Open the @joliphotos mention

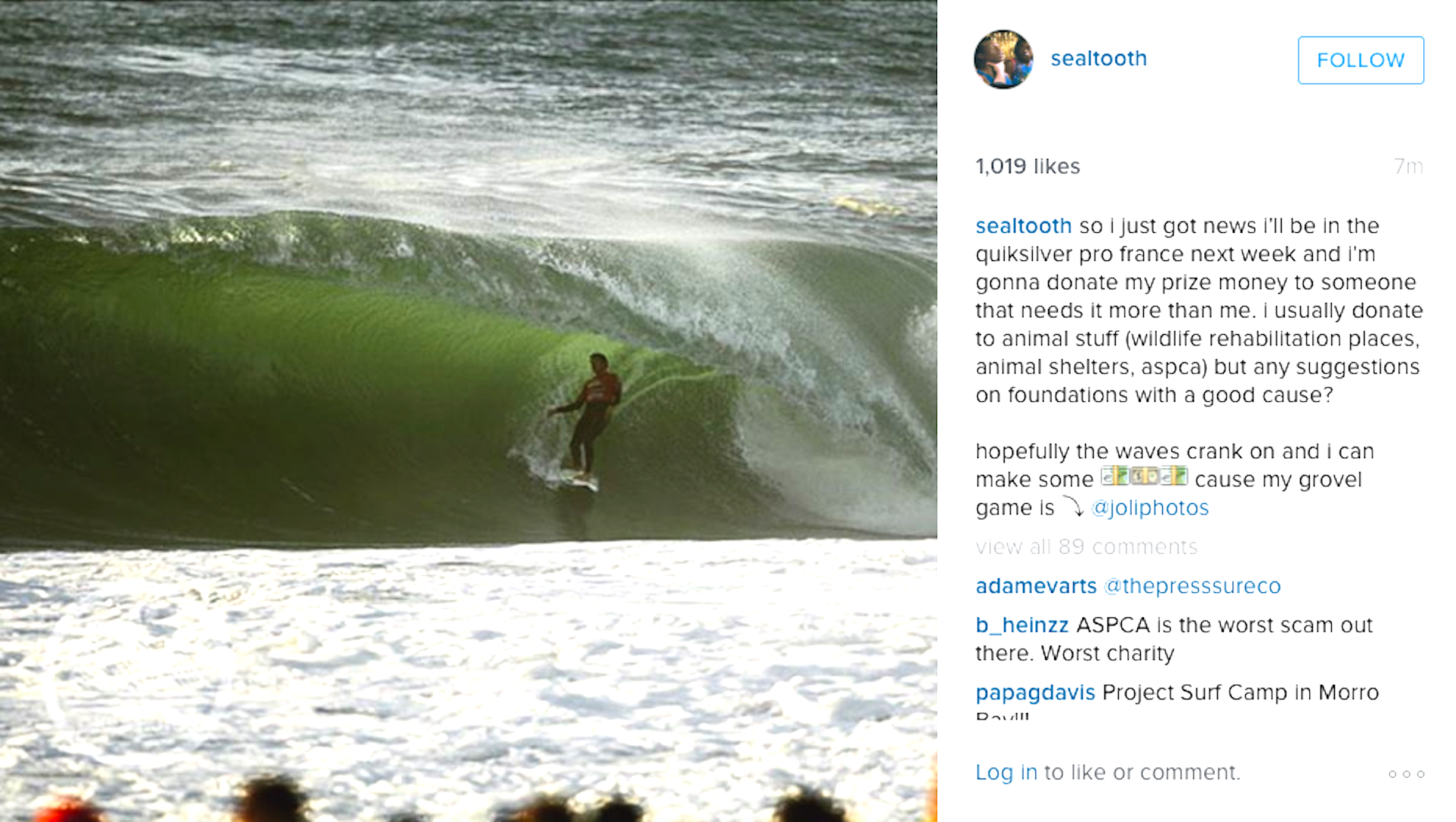pos(1150,508)
